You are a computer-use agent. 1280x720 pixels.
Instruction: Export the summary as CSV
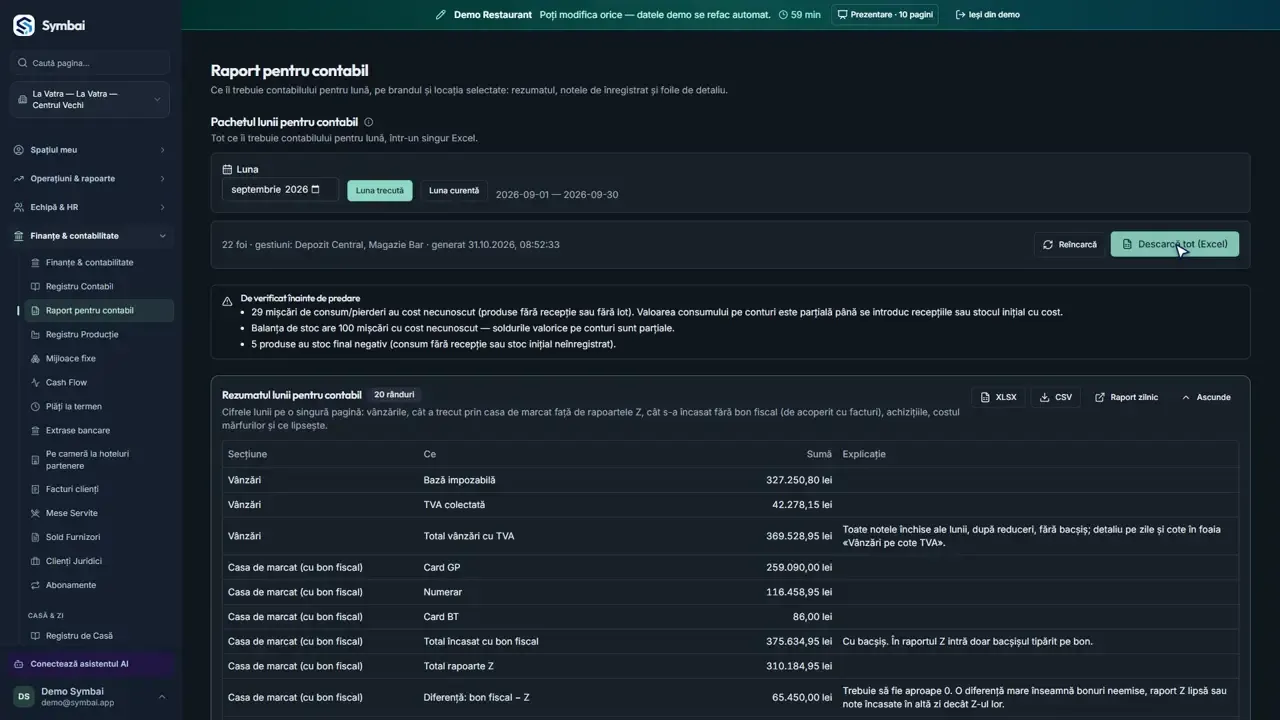(1055, 397)
